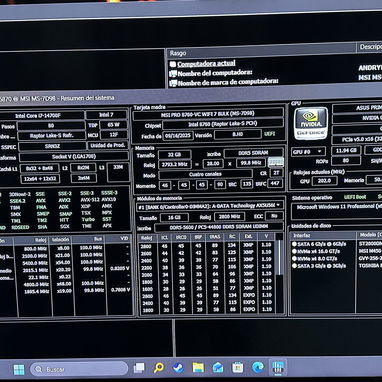The image size is (382, 382).
Task: Click the Ext. column header
Action: (x=248, y=237)
